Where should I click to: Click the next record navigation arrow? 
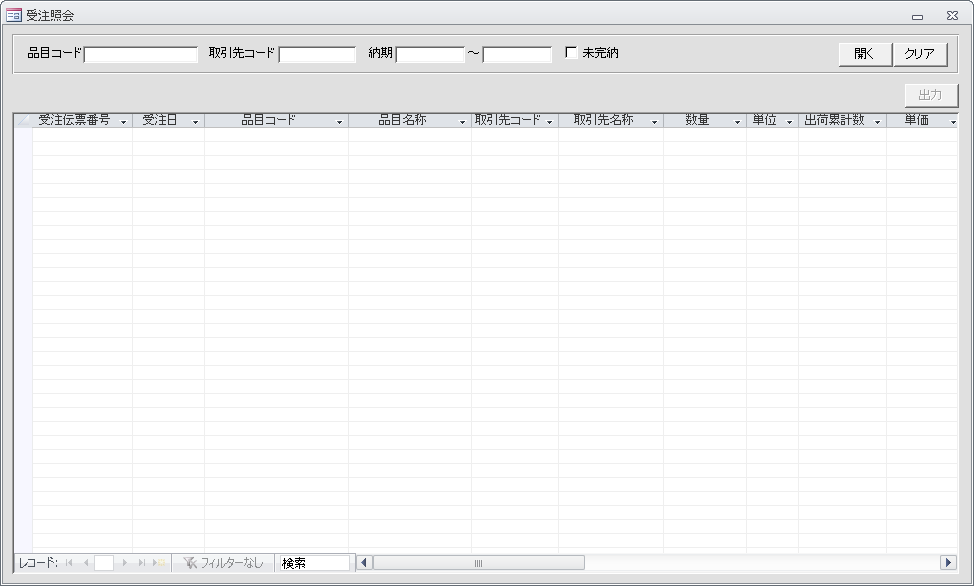point(125,563)
